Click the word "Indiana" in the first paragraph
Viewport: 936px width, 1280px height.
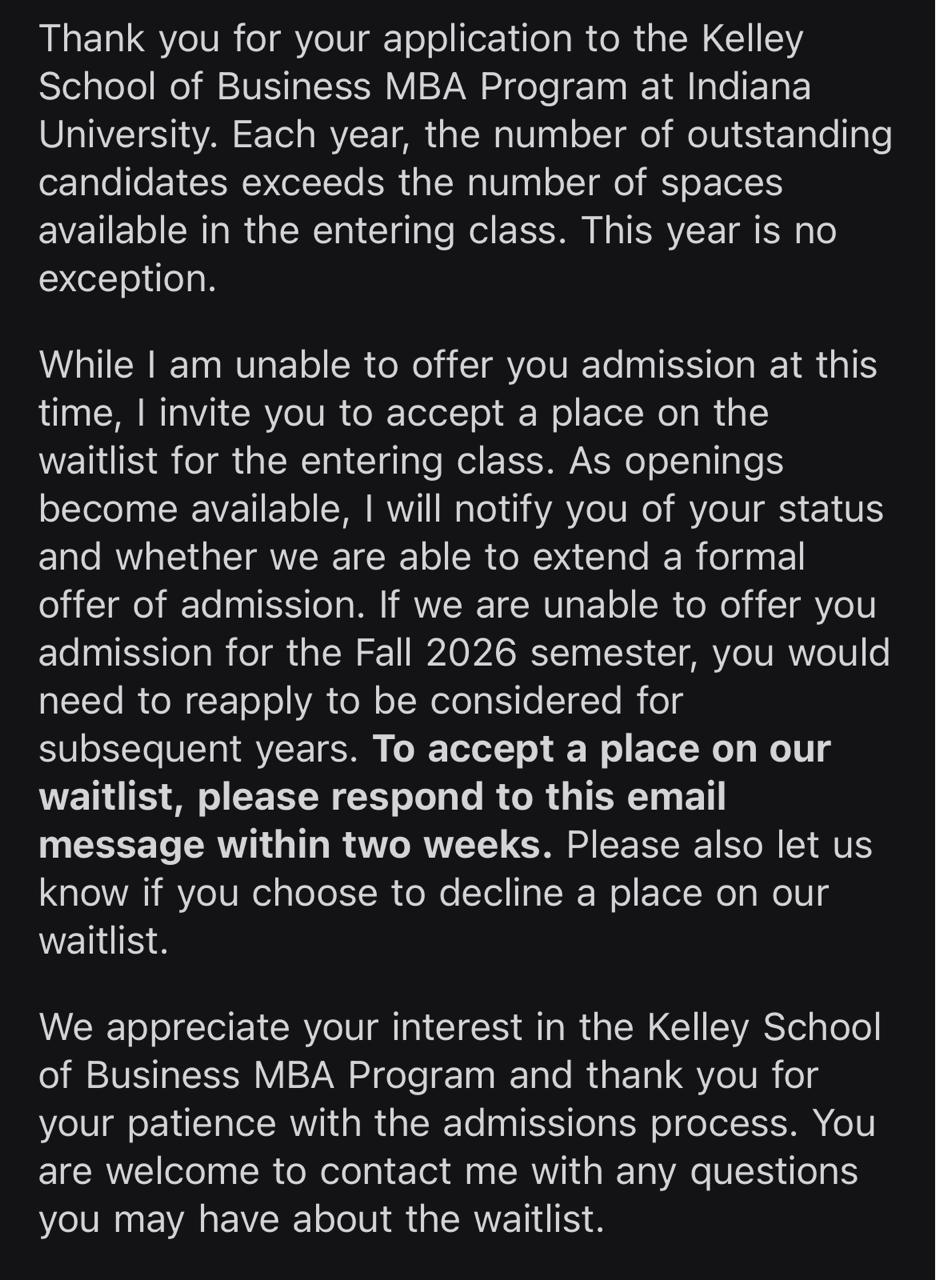coord(748,87)
